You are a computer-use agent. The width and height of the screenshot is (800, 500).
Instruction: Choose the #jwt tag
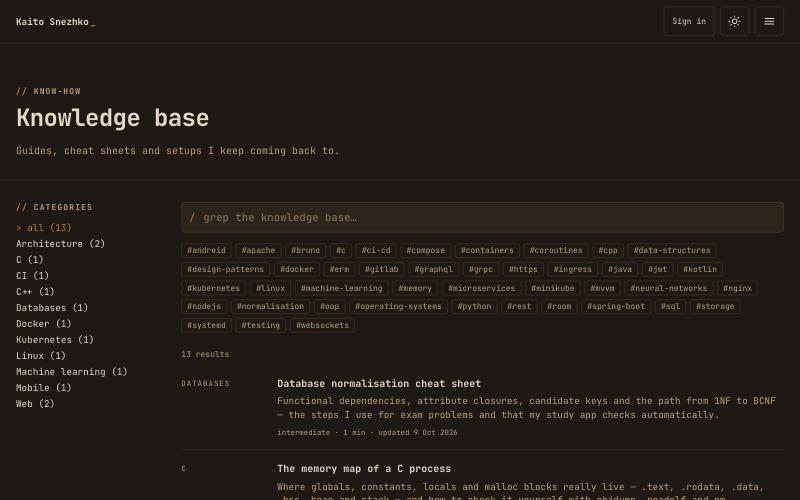[x=657, y=269]
